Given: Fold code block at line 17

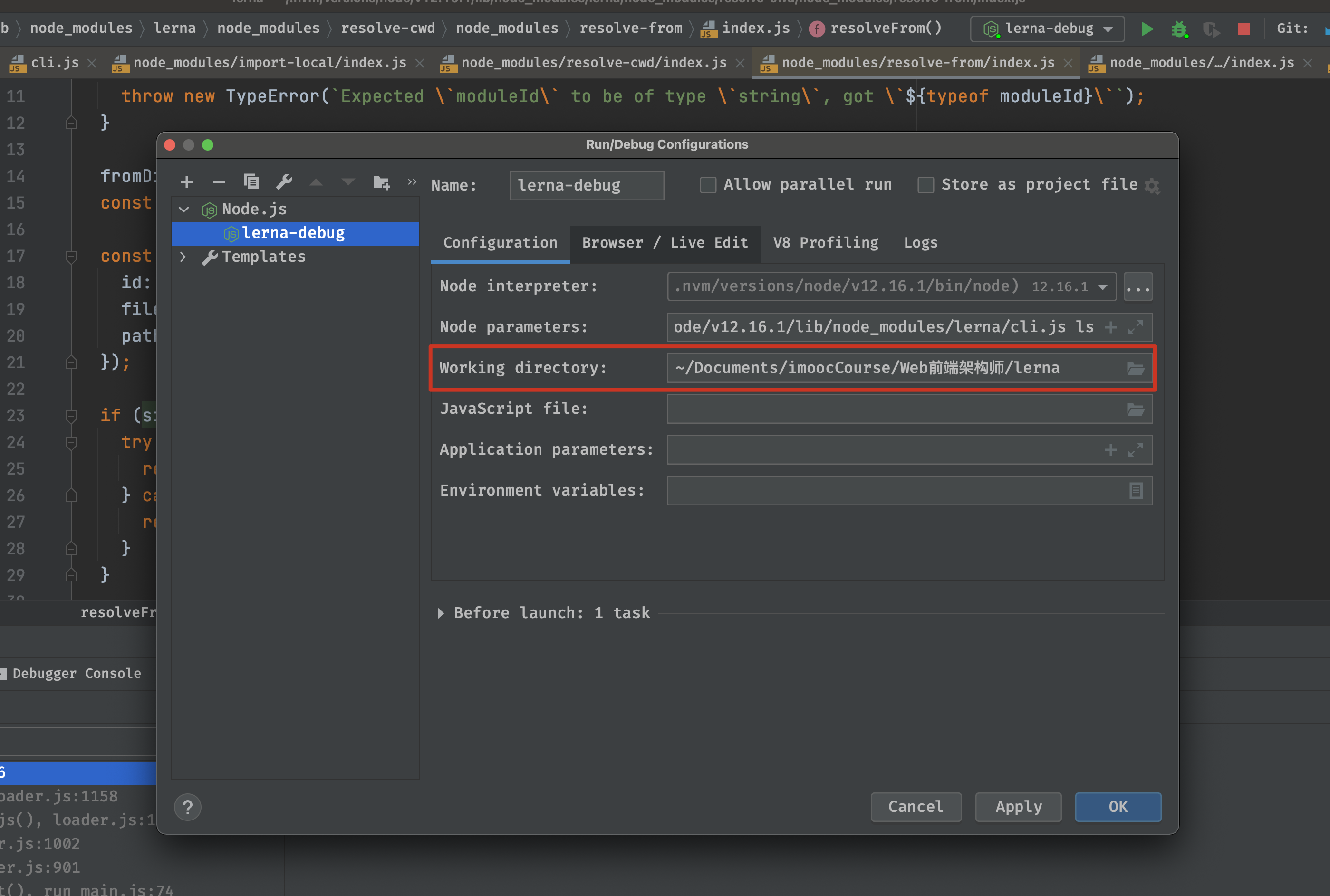Looking at the screenshot, I should coord(71,257).
